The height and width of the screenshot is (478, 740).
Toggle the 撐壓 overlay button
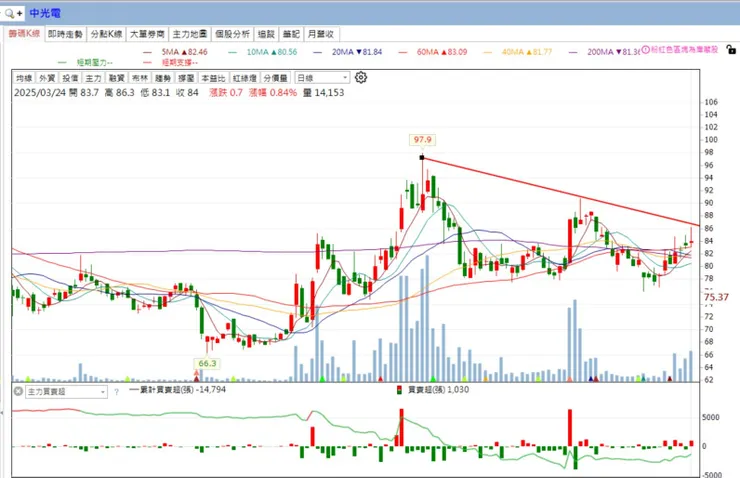pyautogui.click(x=185, y=78)
